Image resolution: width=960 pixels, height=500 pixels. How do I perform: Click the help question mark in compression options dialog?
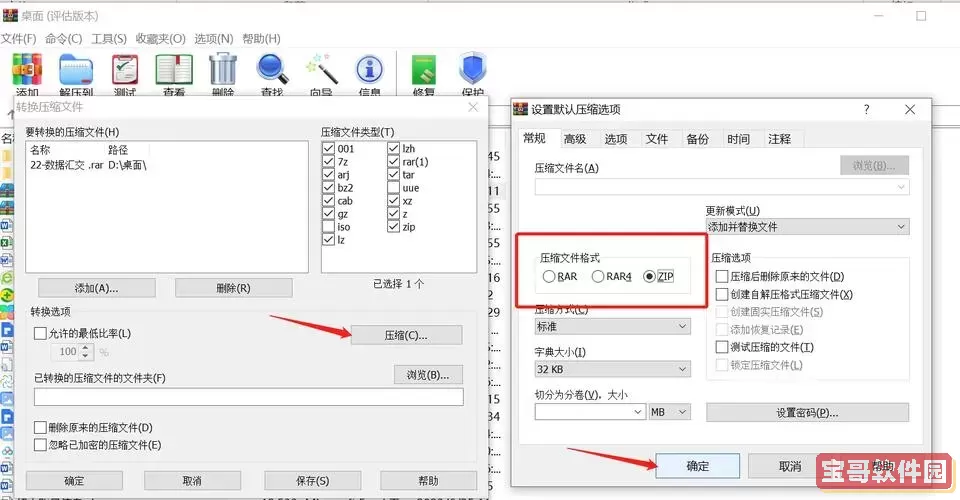tap(866, 109)
